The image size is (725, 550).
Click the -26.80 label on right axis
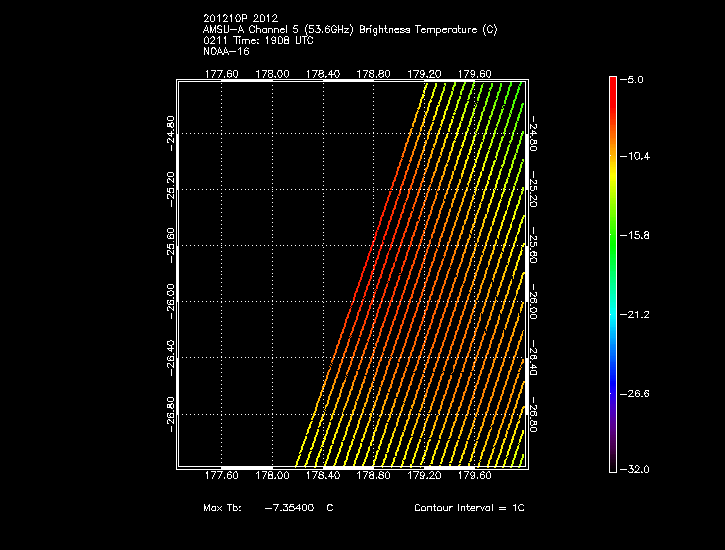coord(534,415)
